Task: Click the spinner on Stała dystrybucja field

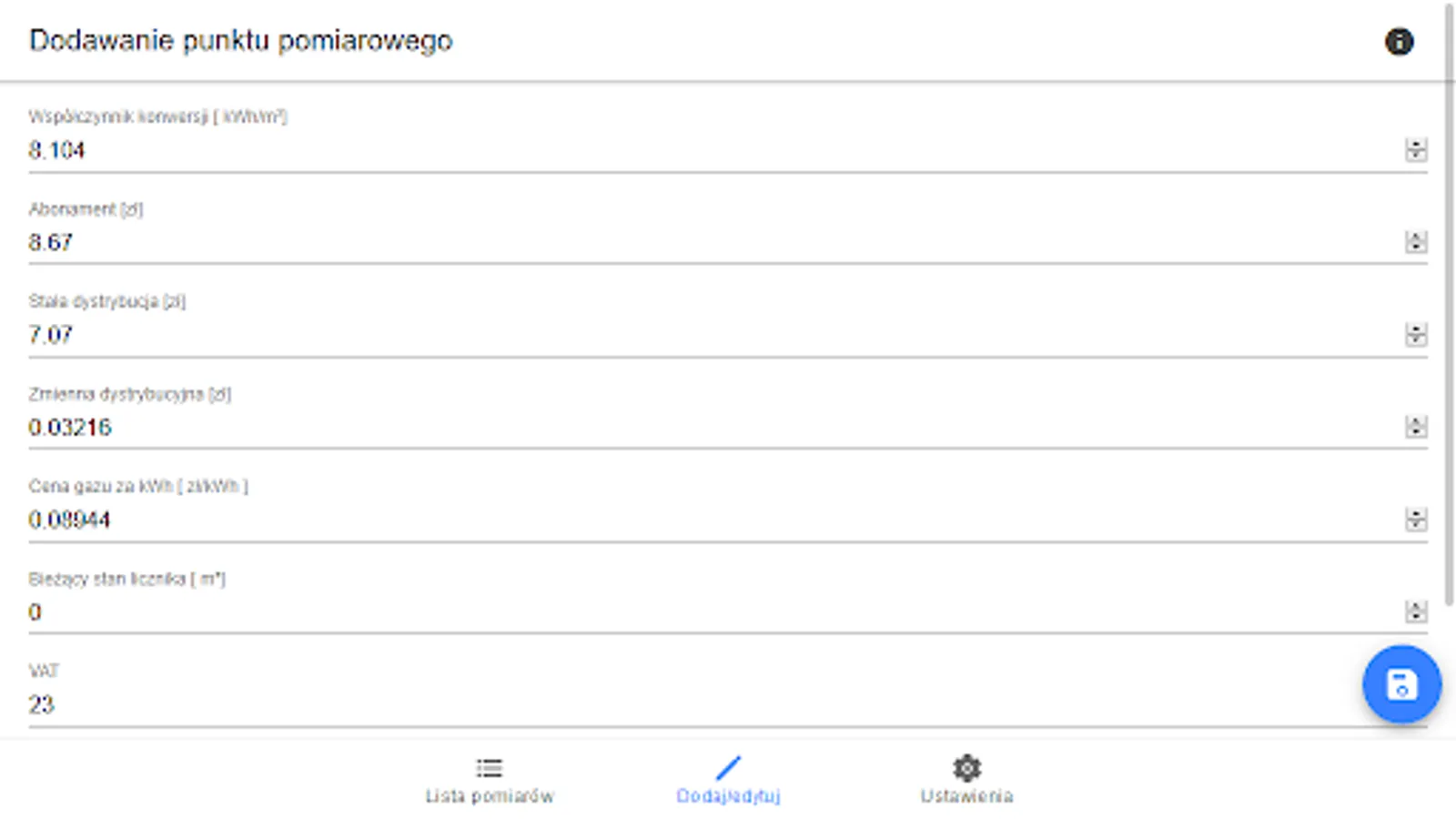Action: 1416,335
